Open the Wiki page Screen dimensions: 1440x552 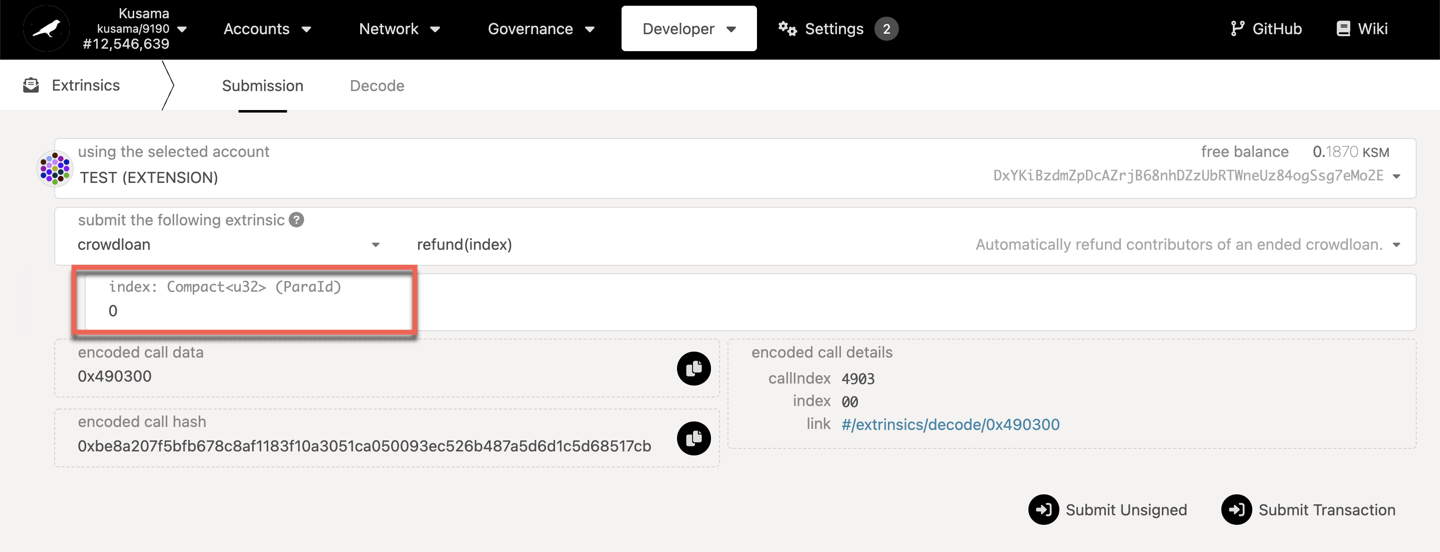click(x=1362, y=29)
